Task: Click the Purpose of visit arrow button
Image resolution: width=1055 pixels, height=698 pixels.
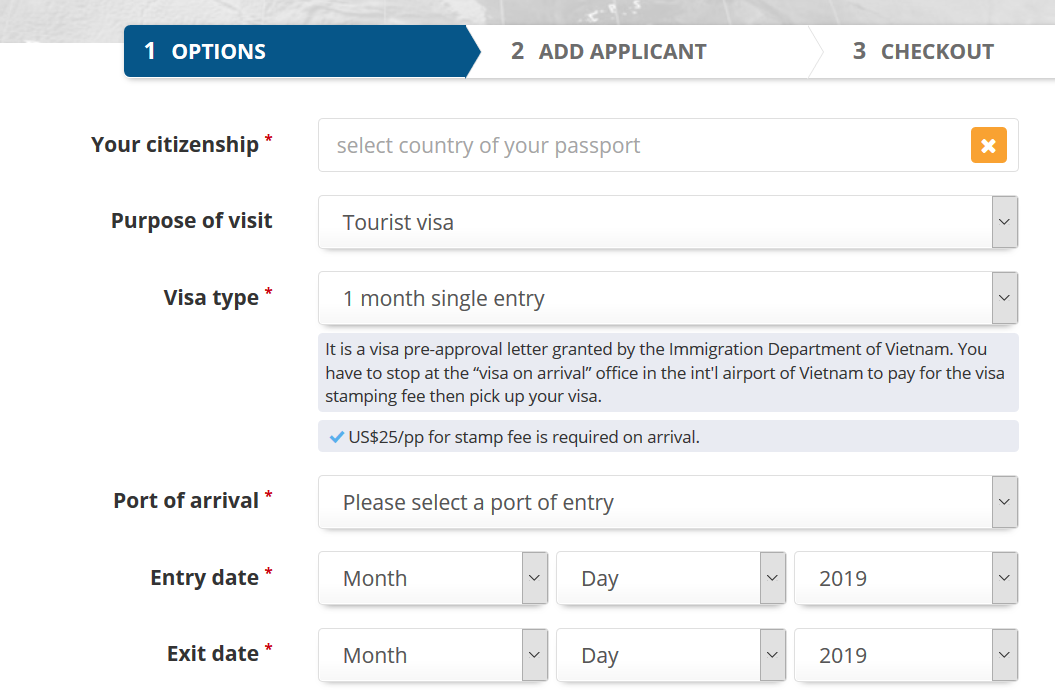Action: pos(1005,222)
